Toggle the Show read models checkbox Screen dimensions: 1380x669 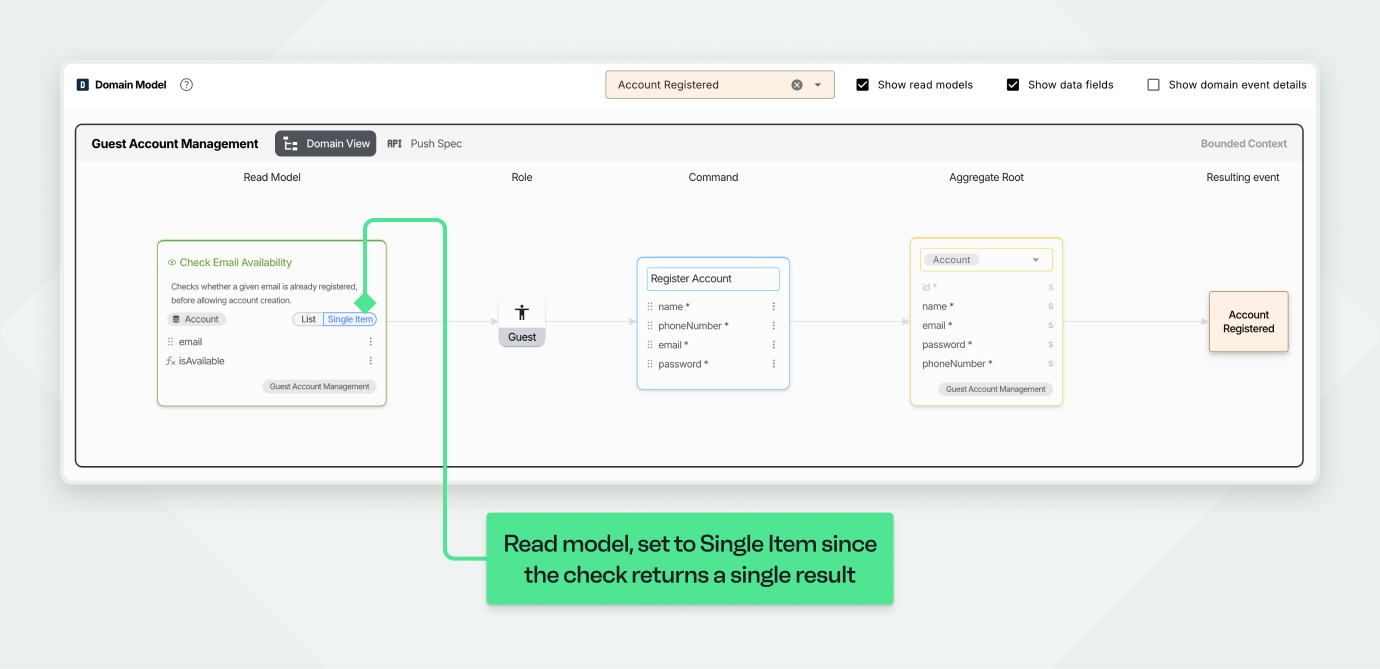[863, 85]
